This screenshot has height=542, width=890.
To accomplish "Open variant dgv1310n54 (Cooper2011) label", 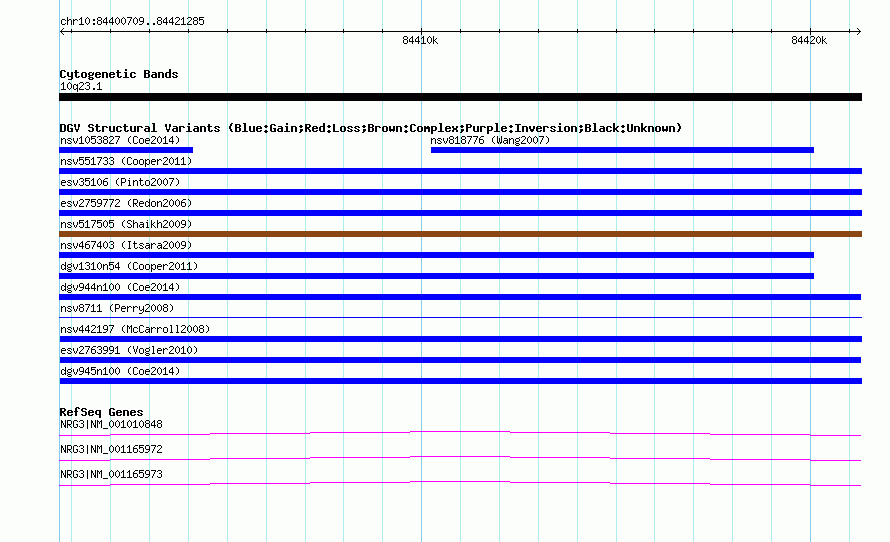I will pyautogui.click(x=129, y=266).
